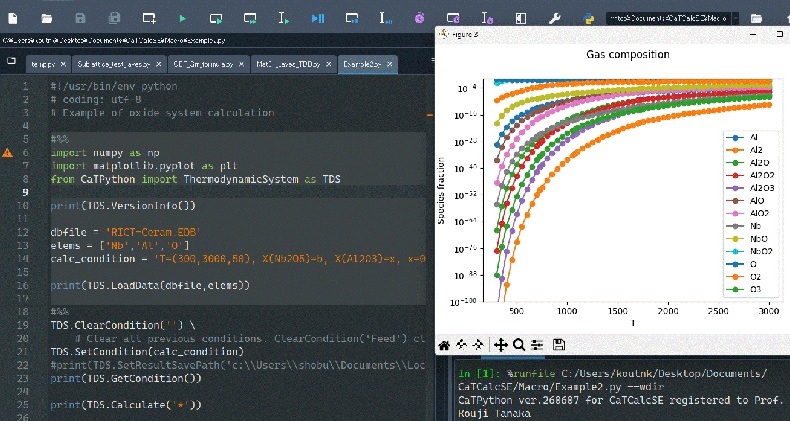Screen dimensions: 790x421
Task: Click 'print(TDS.GetCondition())' line
Action: click(x=126, y=378)
